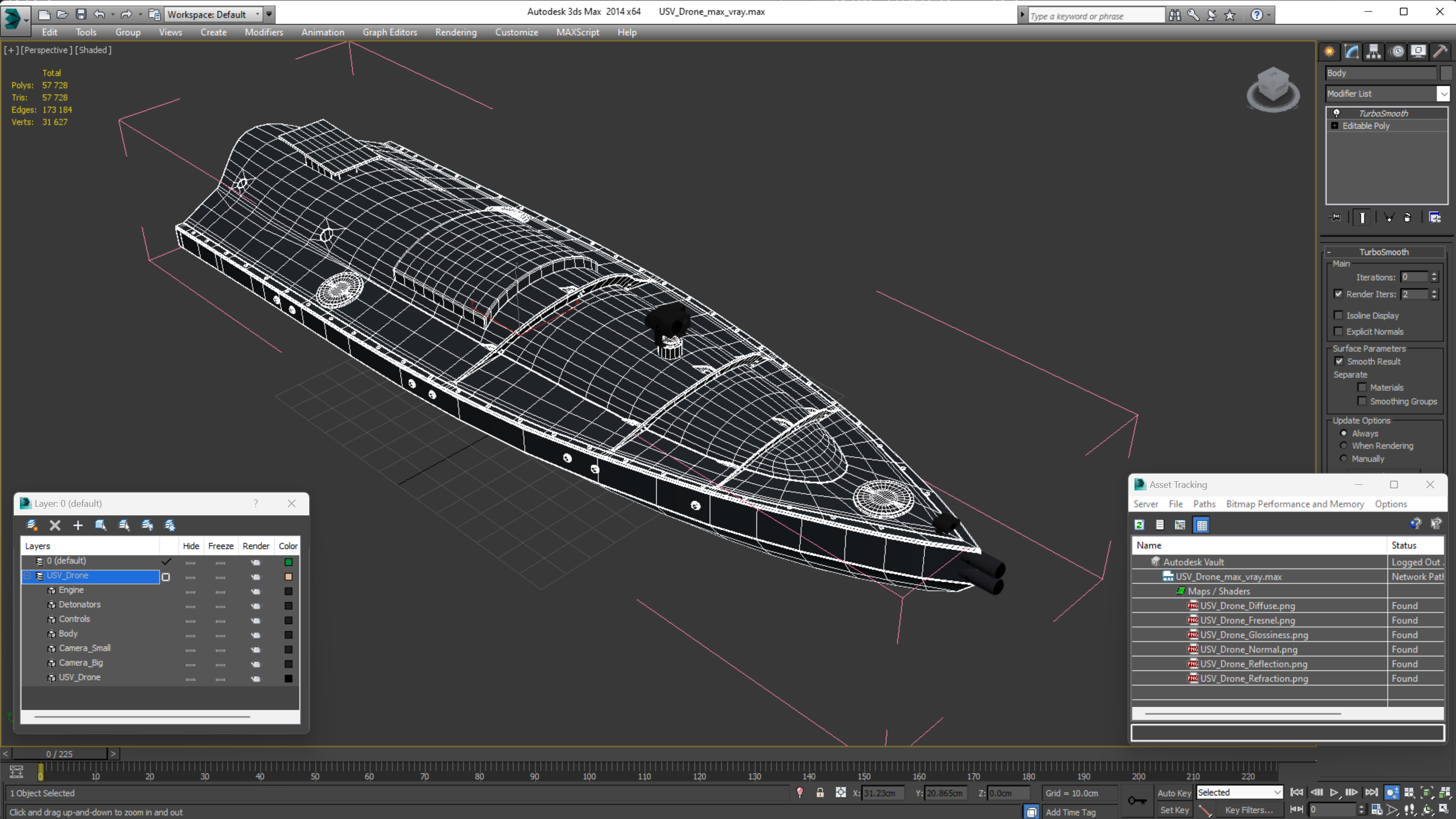
Task: Open the Help icon dropdown arrow
Action: click(1269, 15)
